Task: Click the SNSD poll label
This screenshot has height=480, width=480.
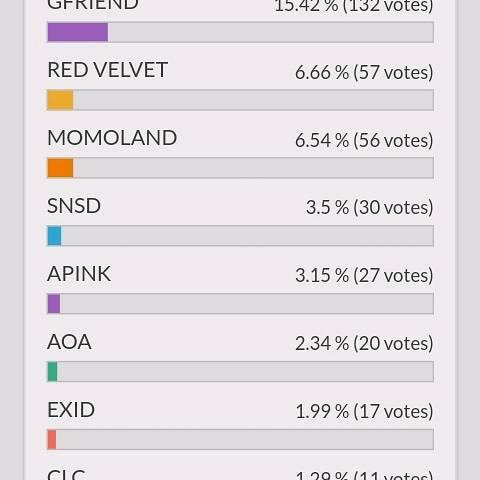Action: 74,206
